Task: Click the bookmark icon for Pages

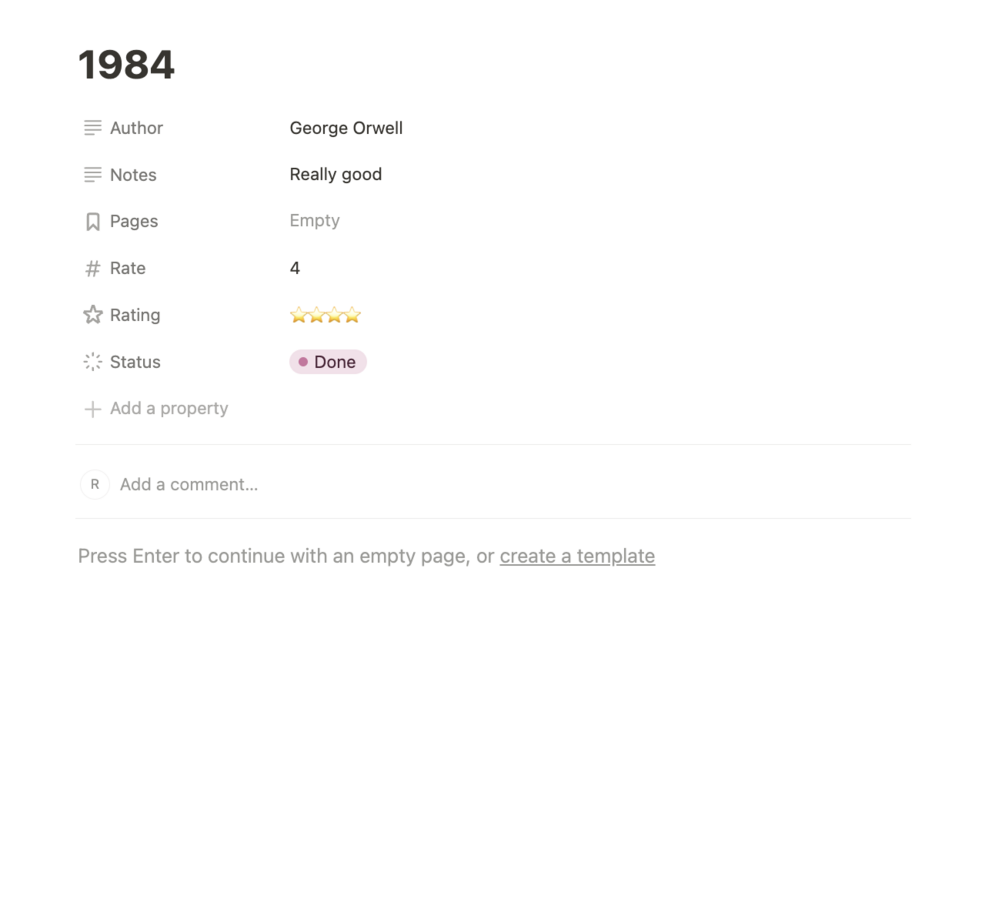Action: 92,222
